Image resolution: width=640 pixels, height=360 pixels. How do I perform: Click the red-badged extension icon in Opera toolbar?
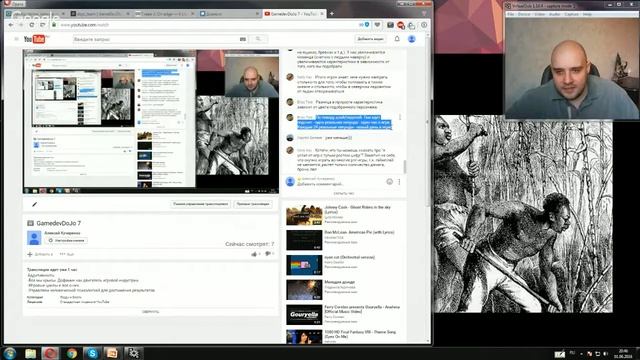(x=401, y=25)
